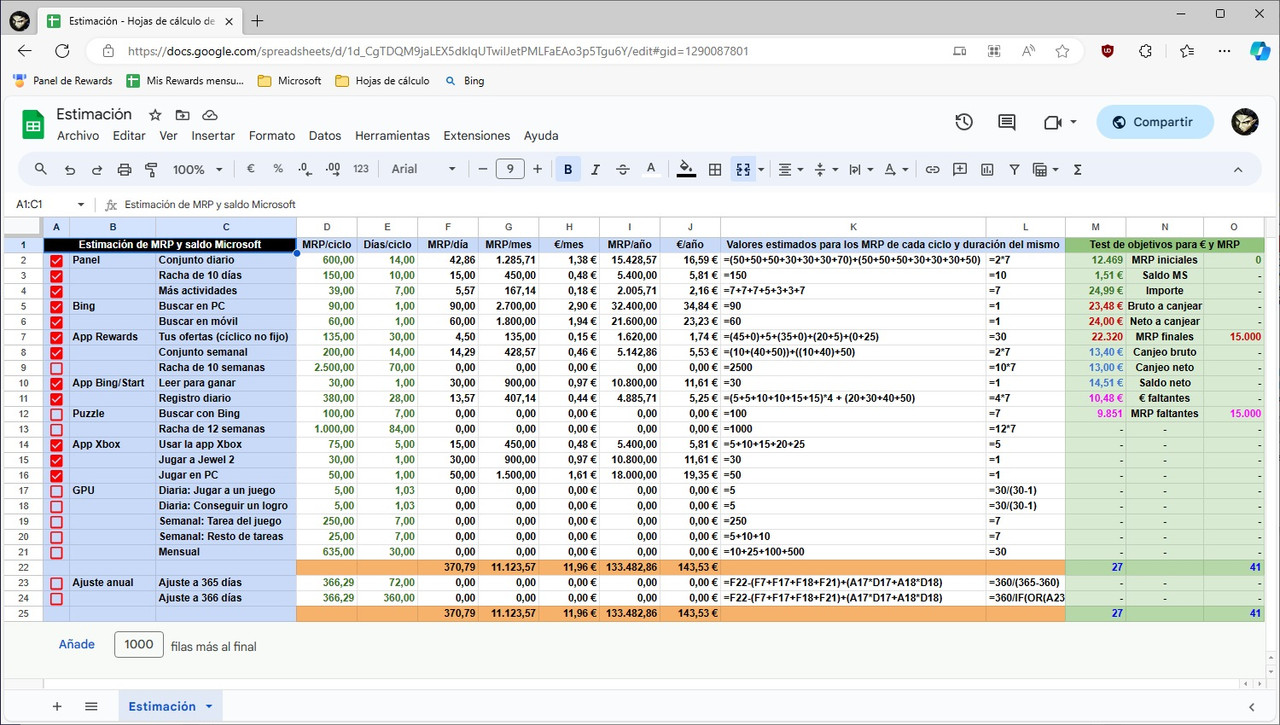This screenshot has height=725, width=1280.
Task: Toggle Usar la app Xbox checkbox
Action: tap(56, 445)
